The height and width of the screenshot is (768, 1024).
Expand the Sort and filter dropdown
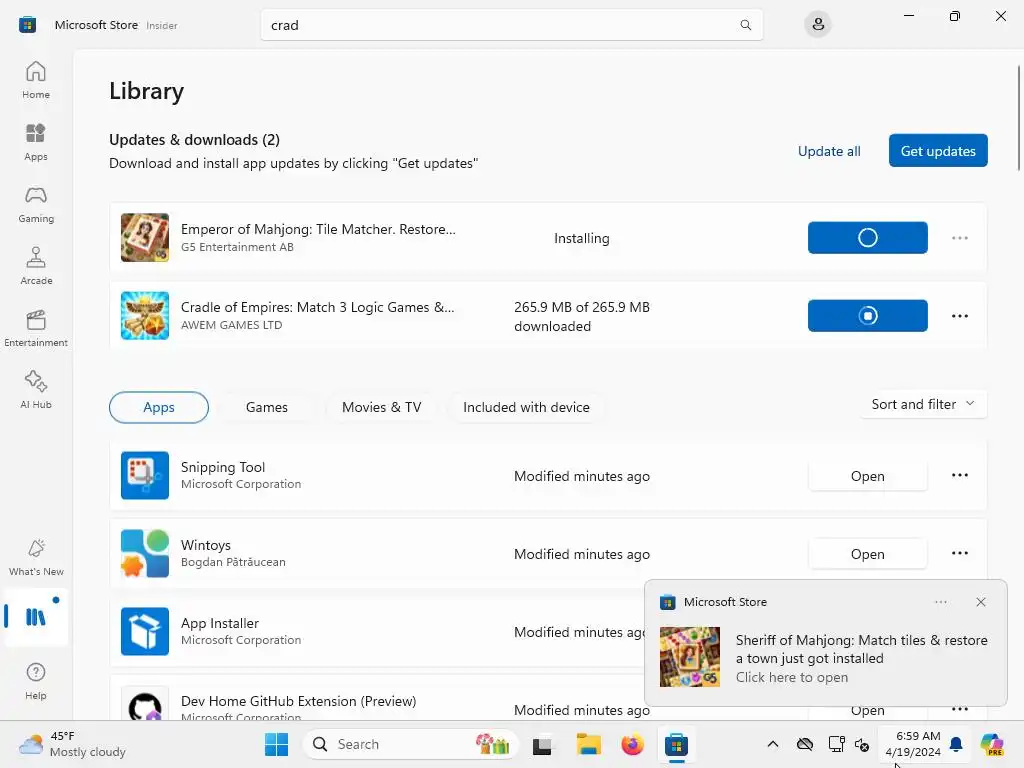(x=923, y=404)
